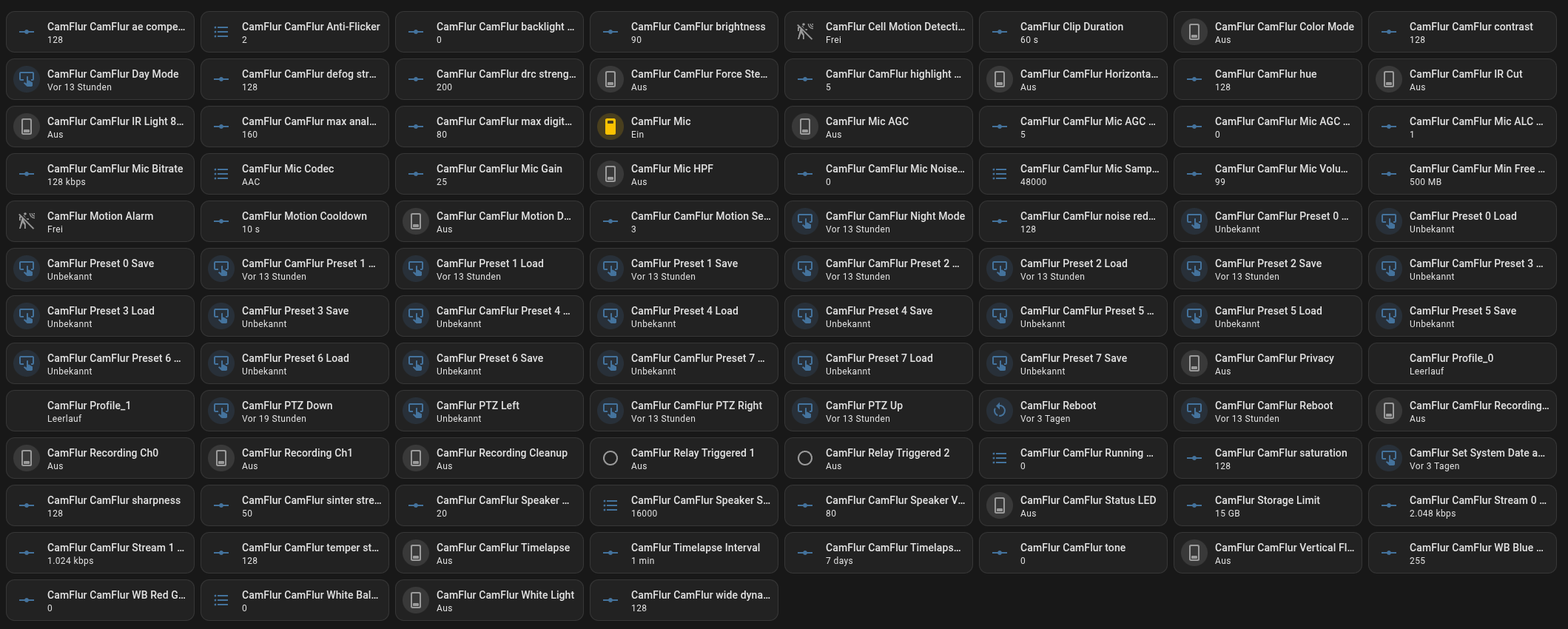Toggle the CamFlur Mic AGC switch

[805, 127]
